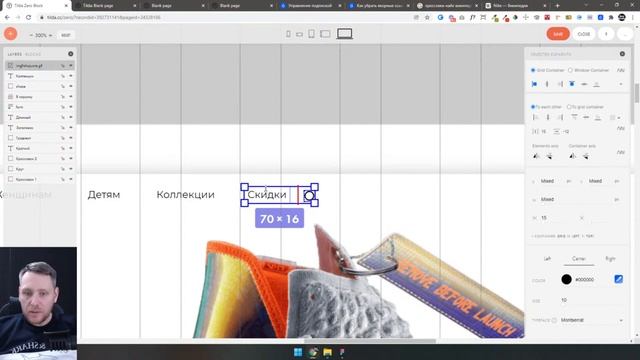Align elements left relative to each other
The height and width of the screenshot is (360, 640).
[536, 118]
